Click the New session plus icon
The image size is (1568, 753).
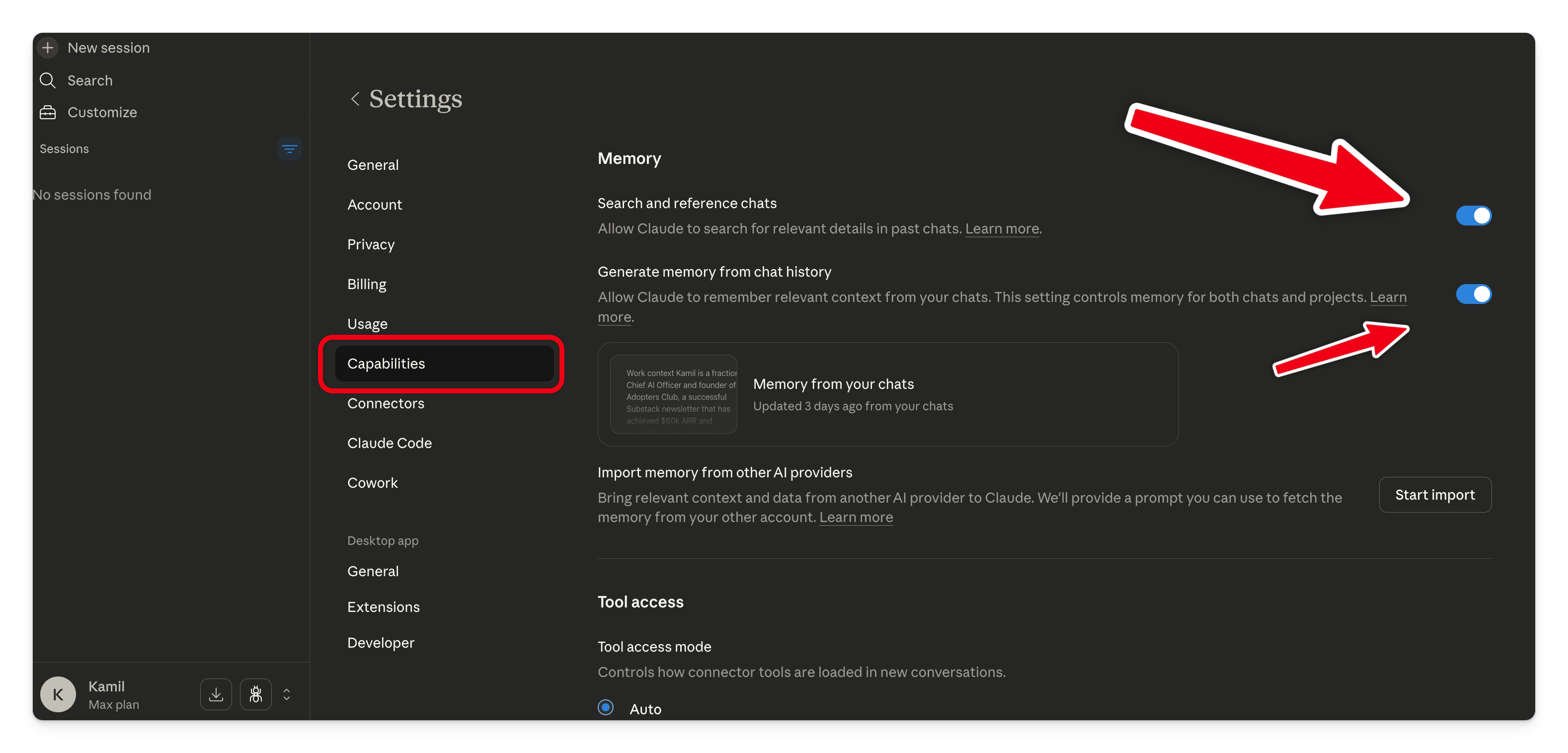point(48,48)
